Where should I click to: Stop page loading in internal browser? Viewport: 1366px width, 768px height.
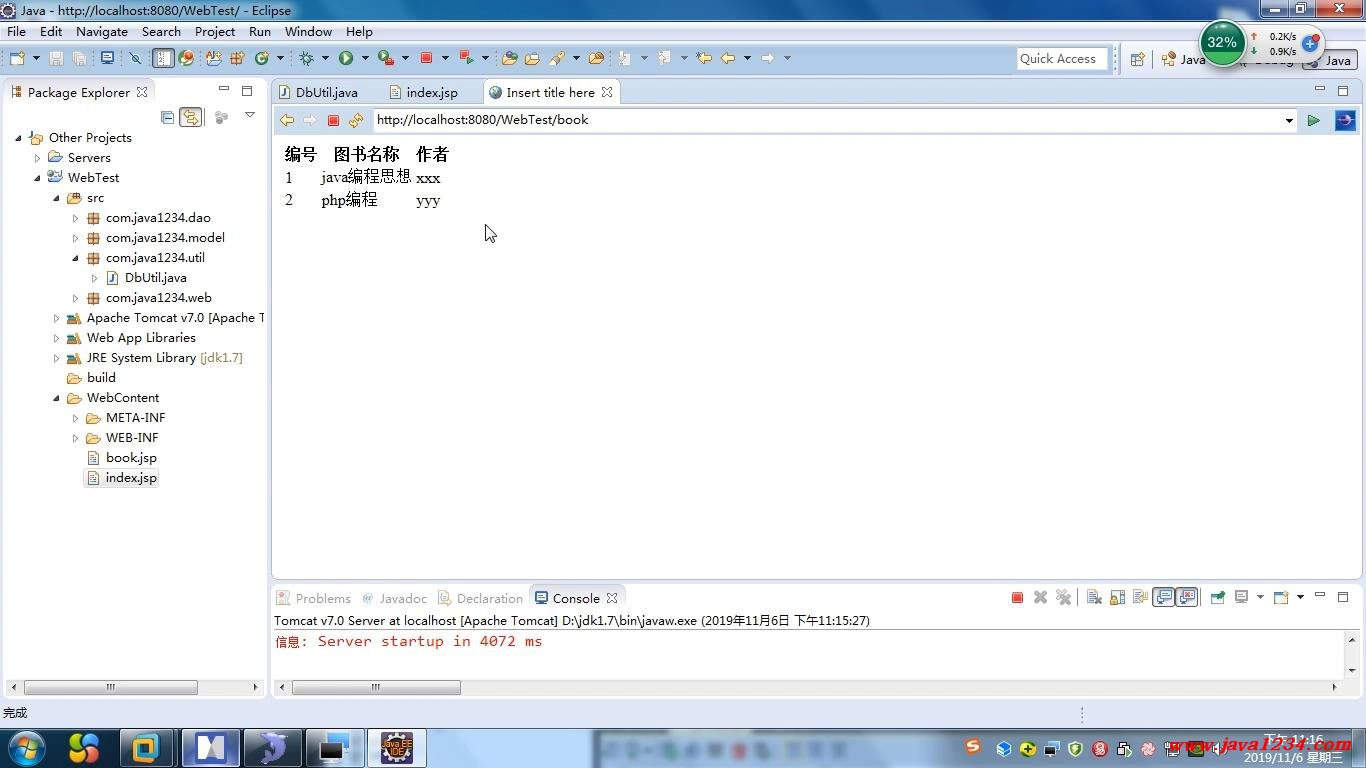tap(334, 120)
